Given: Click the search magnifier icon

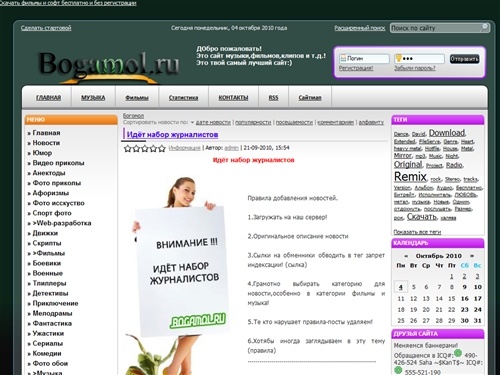Looking at the screenshot, I should [484, 27].
